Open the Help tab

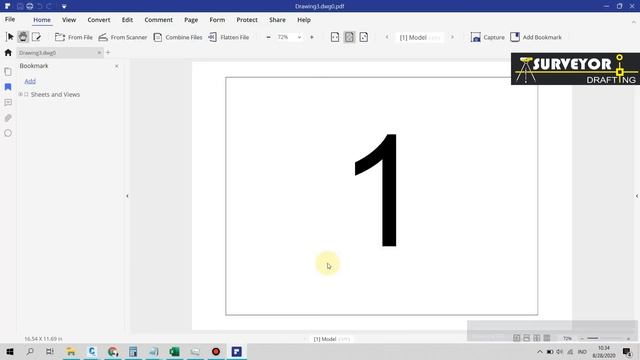coord(304,20)
